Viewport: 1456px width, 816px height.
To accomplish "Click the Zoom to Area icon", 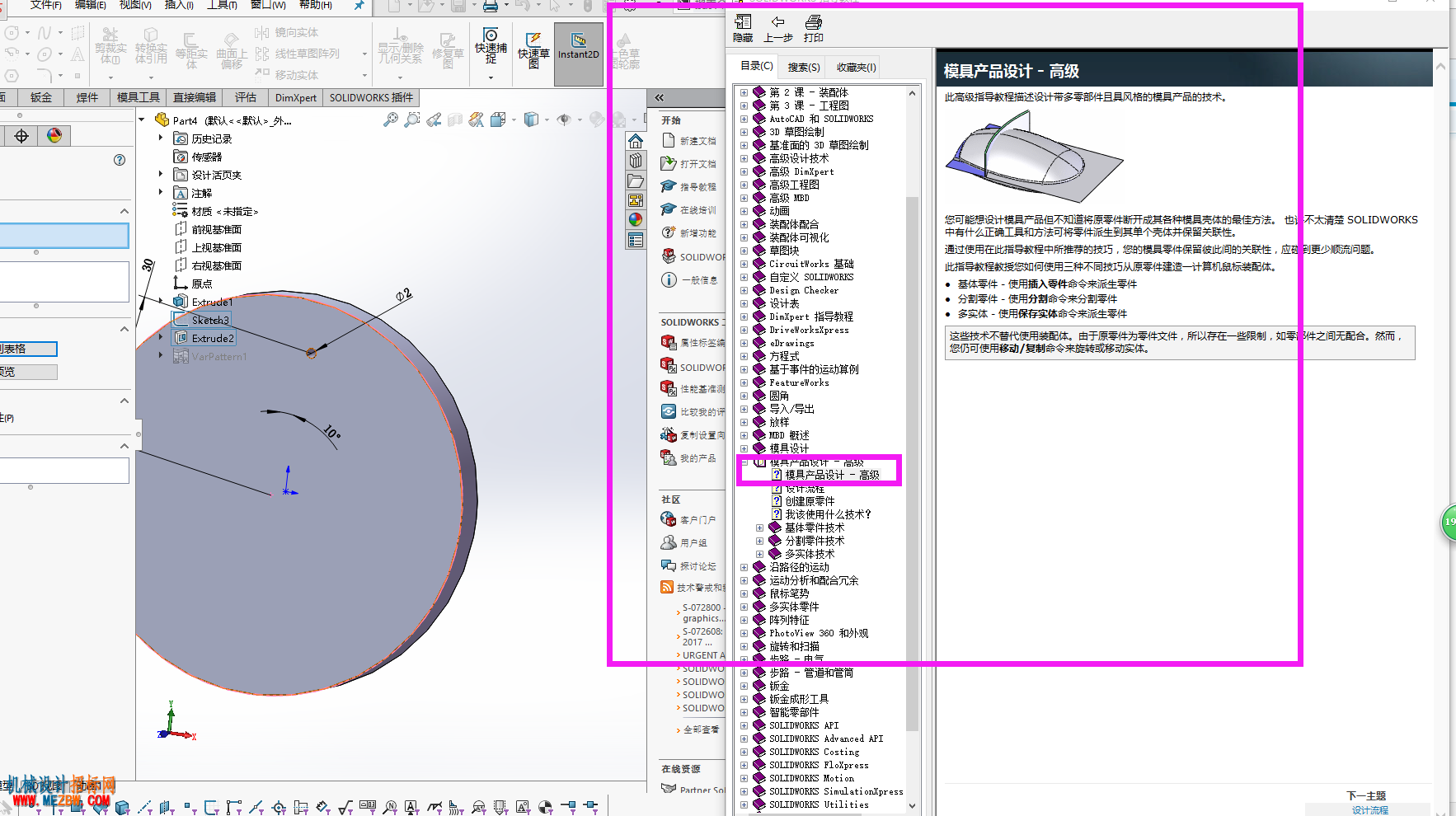I will coord(412,120).
